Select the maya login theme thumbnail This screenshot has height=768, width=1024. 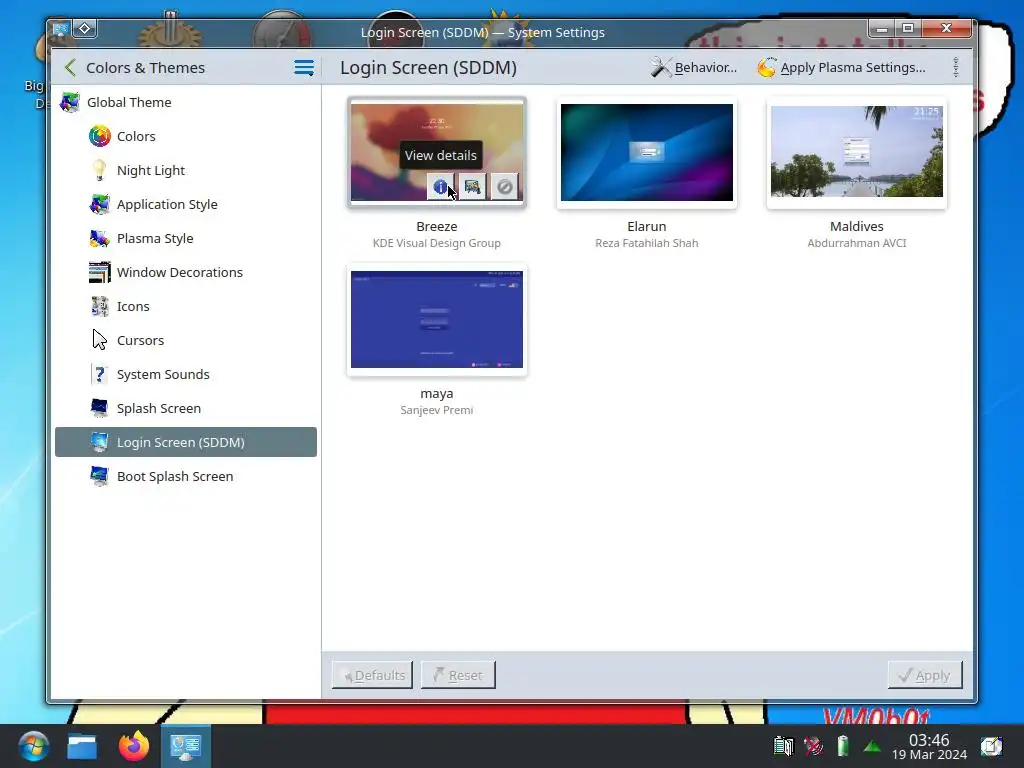coord(437,319)
